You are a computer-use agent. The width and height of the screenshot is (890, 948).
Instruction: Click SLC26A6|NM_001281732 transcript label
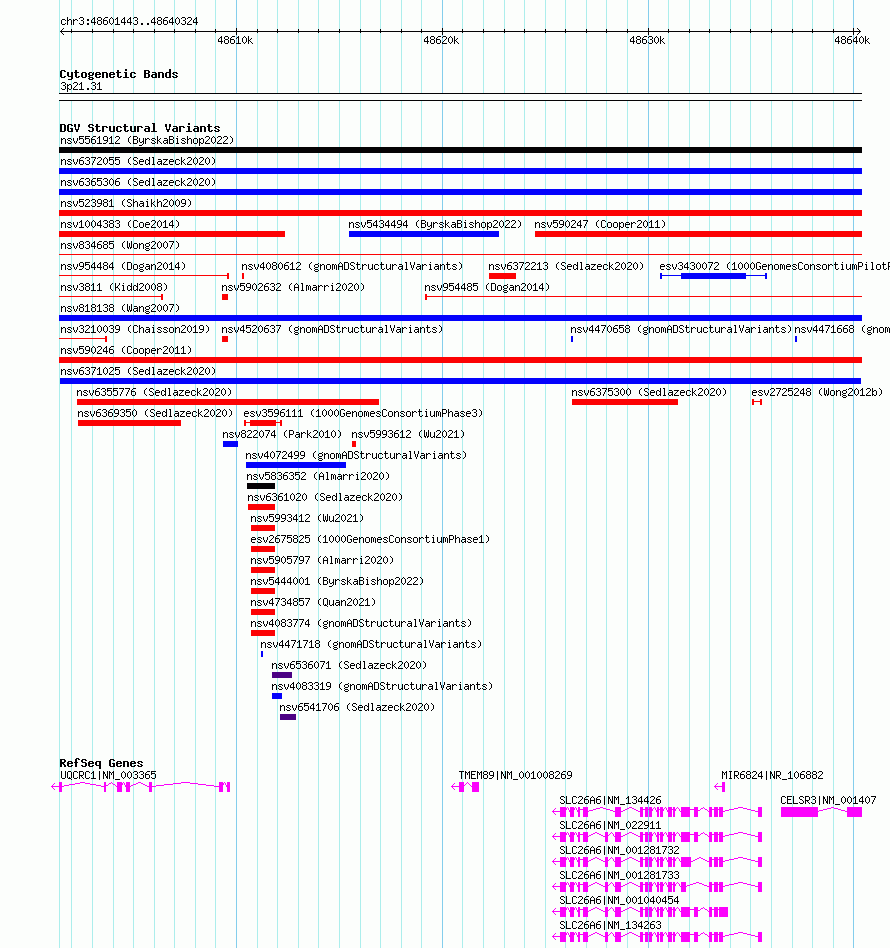pos(619,851)
